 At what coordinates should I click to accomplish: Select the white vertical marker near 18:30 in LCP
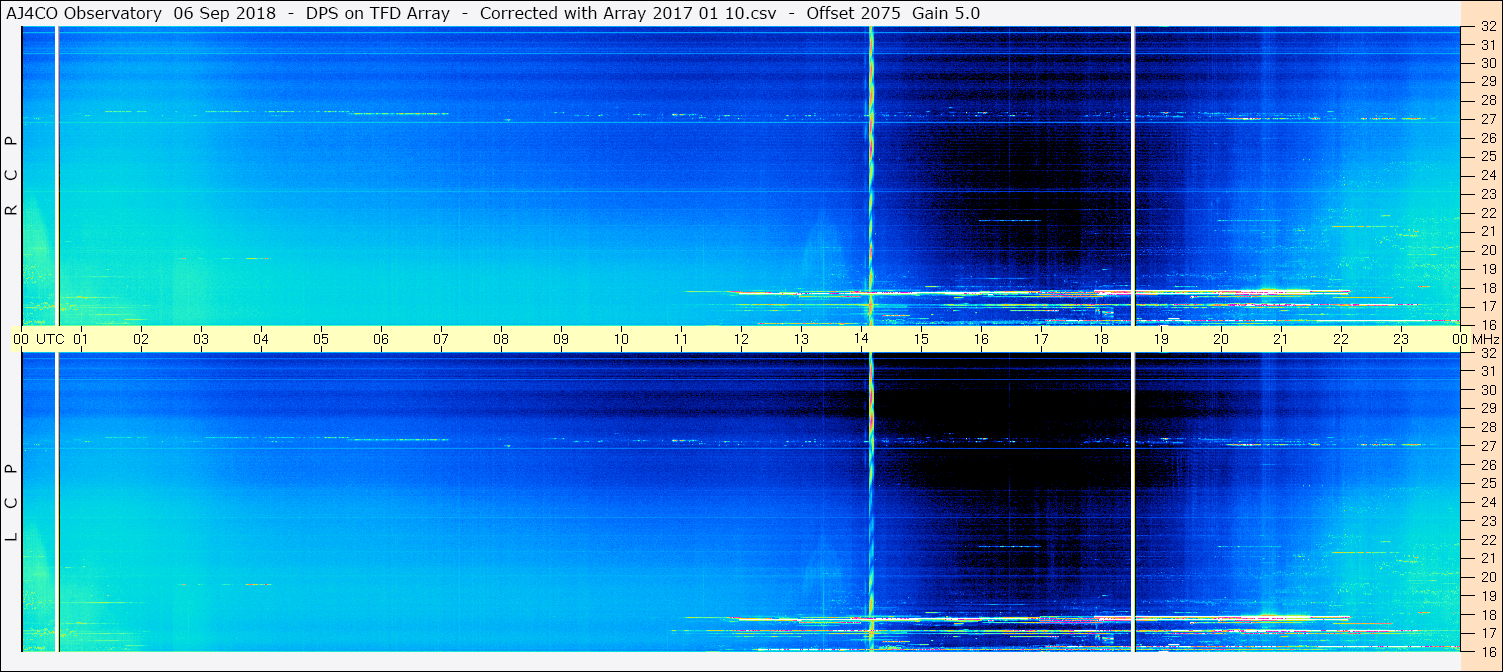pos(1132,502)
